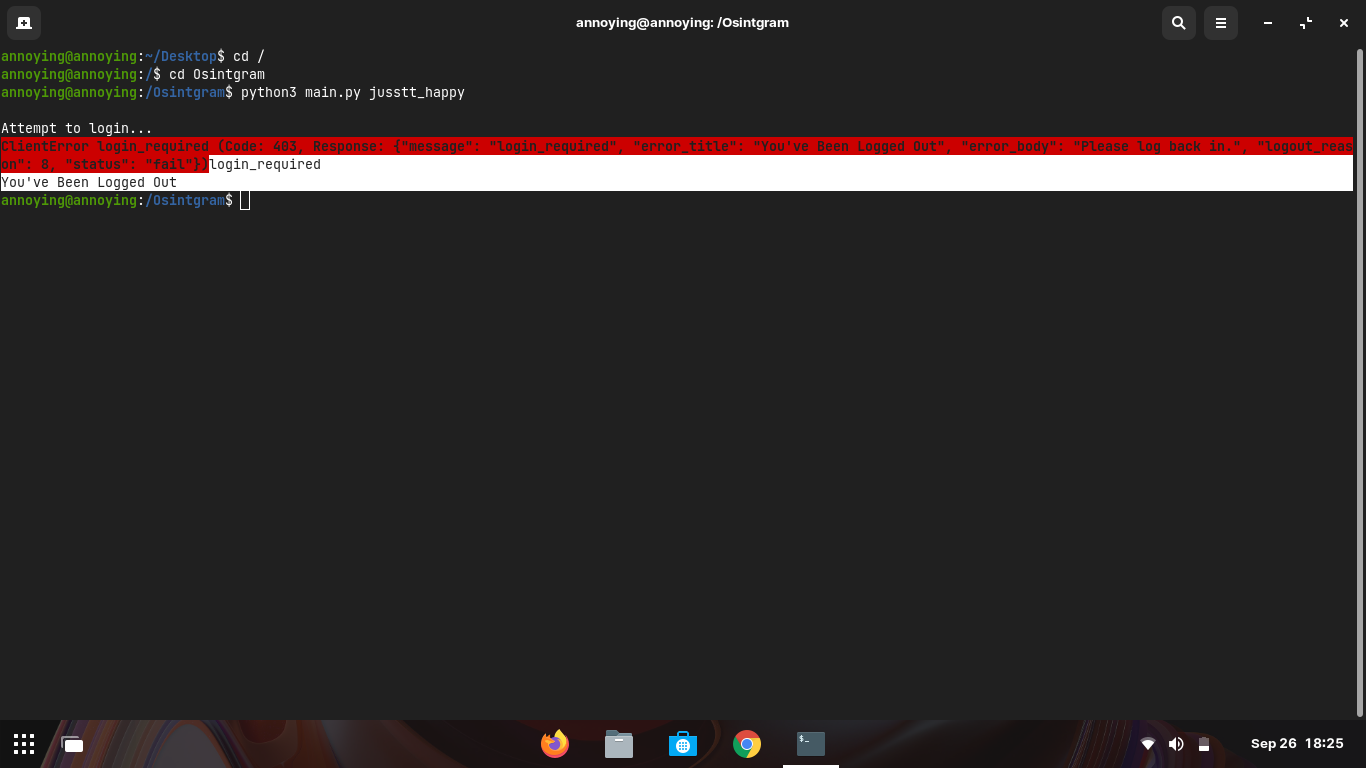Open the applications grid menu
1366x768 pixels.
tap(23, 744)
